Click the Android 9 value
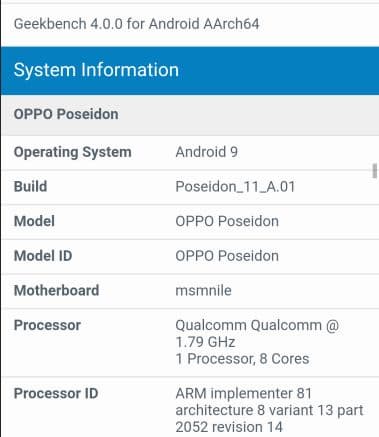379x437 pixels. click(207, 152)
